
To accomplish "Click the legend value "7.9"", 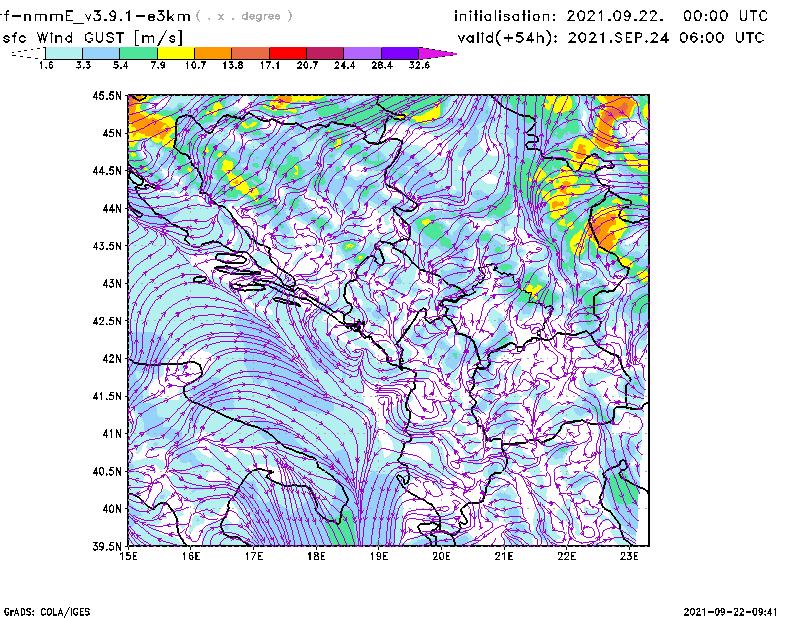I will pos(158,65).
